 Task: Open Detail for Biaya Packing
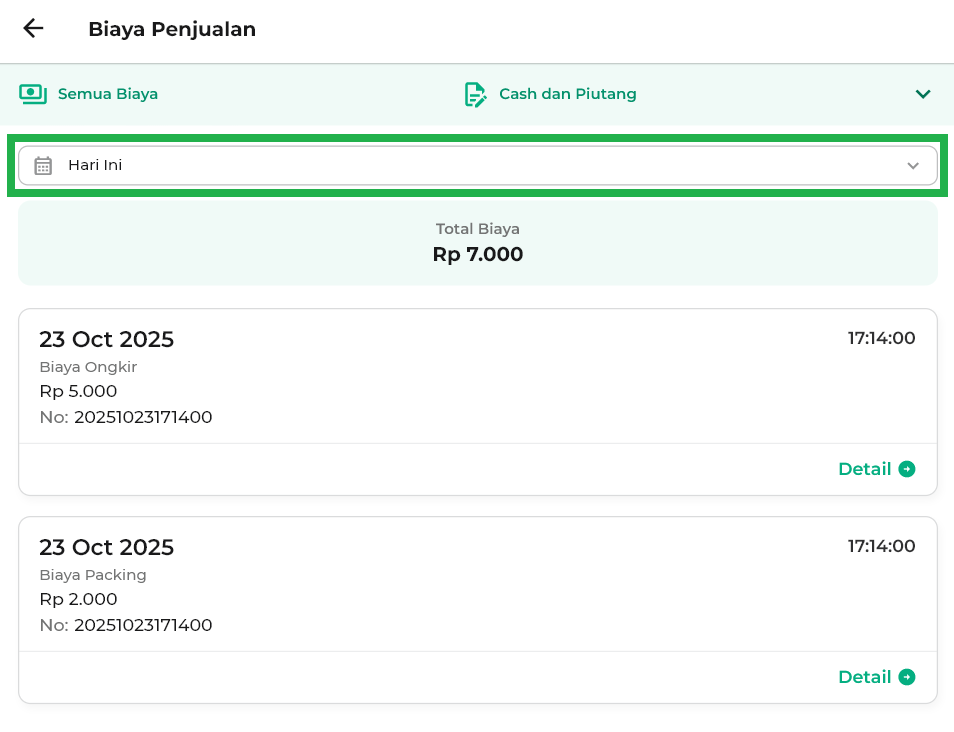tap(864, 677)
